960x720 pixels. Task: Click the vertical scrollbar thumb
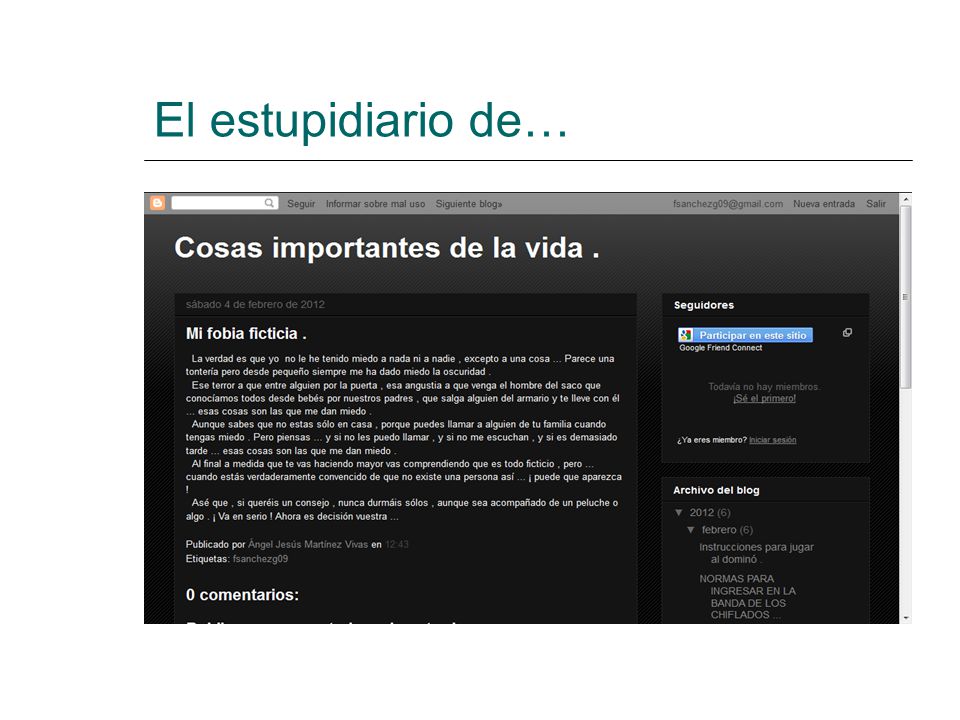[906, 297]
